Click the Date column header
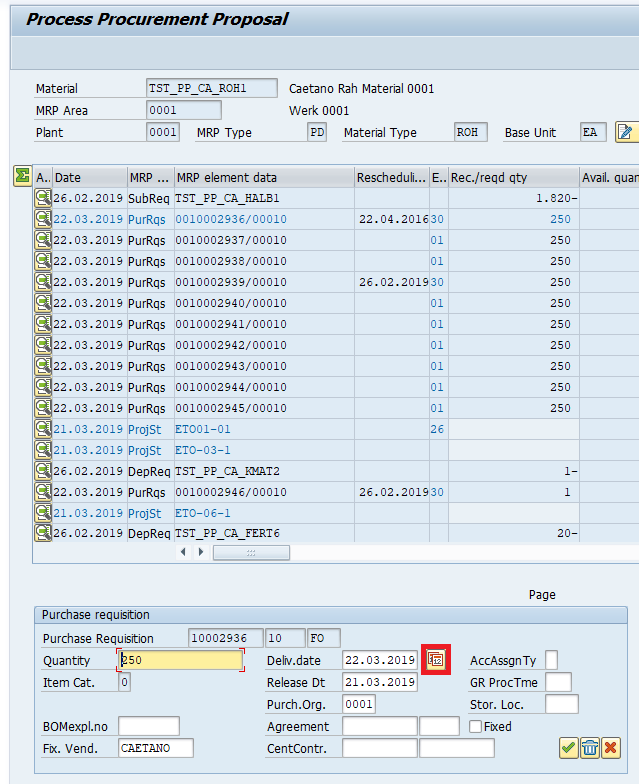The width and height of the screenshot is (639, 784). 88,177
